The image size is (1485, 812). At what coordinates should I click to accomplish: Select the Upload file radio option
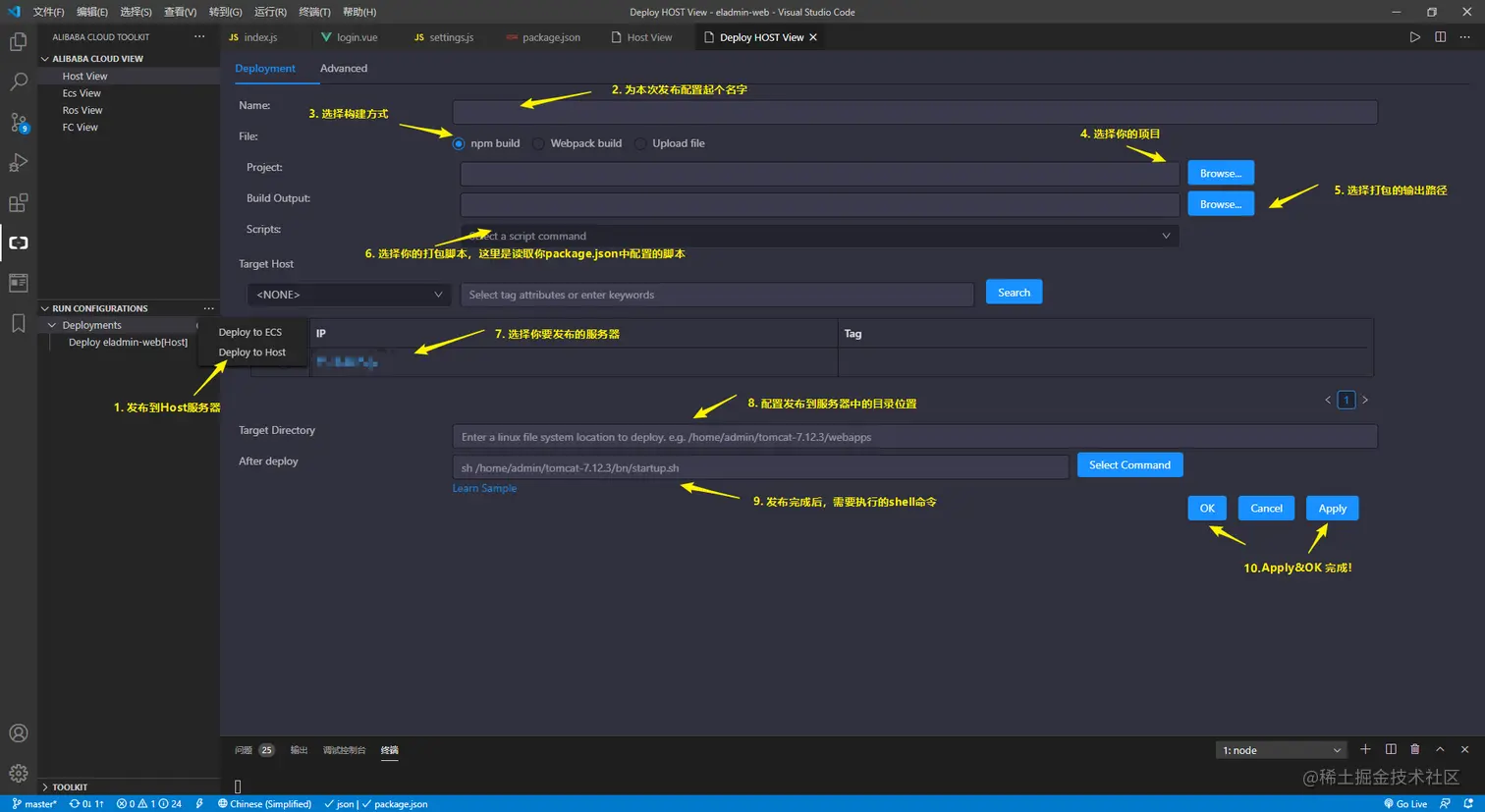[640, 143]
